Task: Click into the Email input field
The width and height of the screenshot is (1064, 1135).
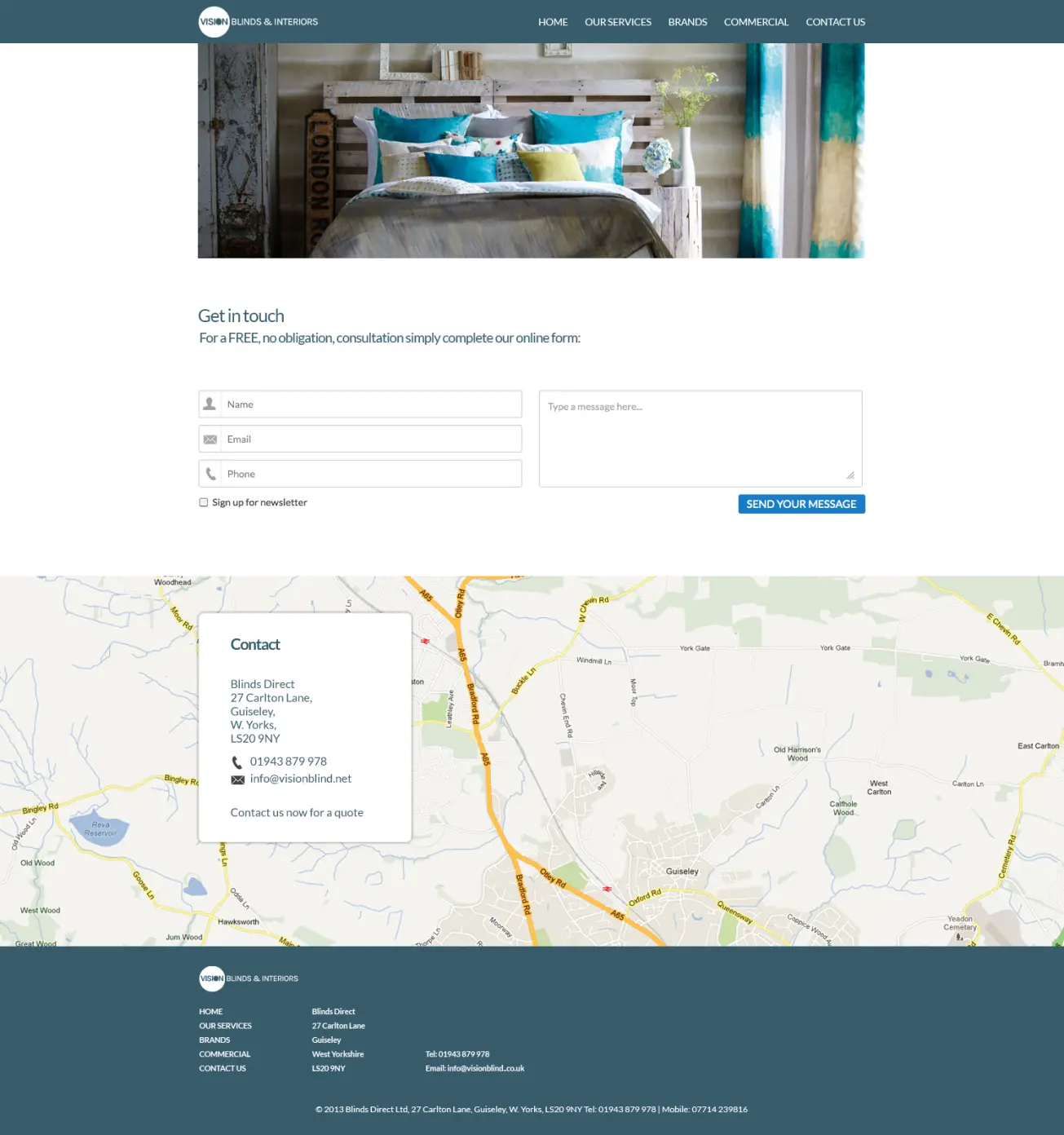Action: (x=370, y=439)
